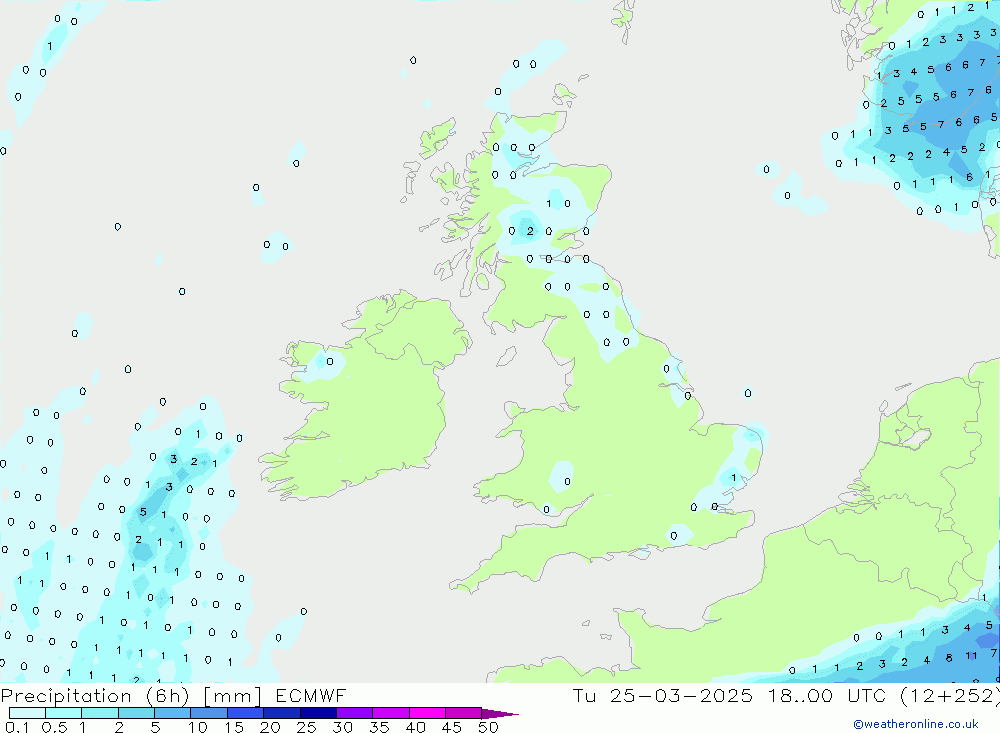
Task: Click the legend label 15
Action: tap(234, 727)
